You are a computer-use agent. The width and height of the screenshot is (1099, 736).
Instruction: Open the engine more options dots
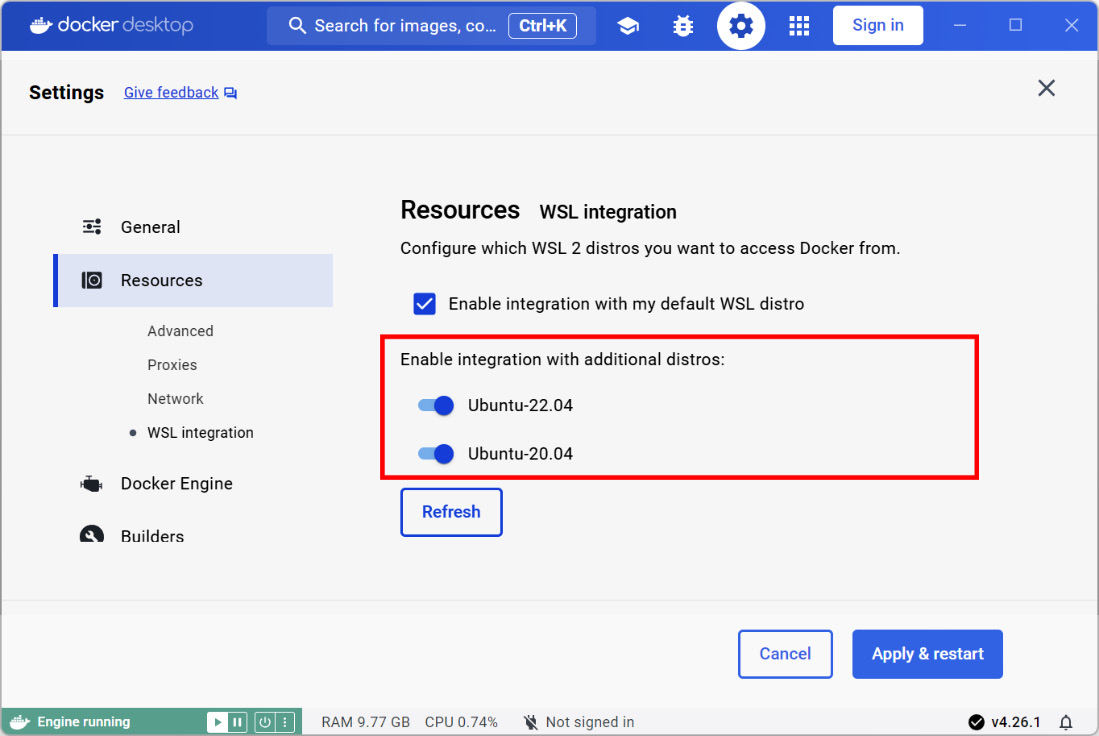point(285,722)
